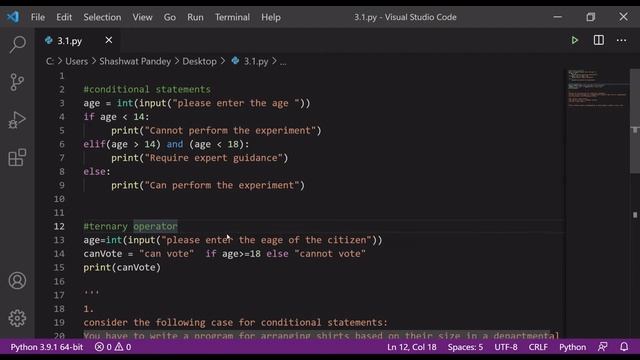Open the Manage gear settings icon
The height and width of the screenshot is (360, 640).
point(17,318)
